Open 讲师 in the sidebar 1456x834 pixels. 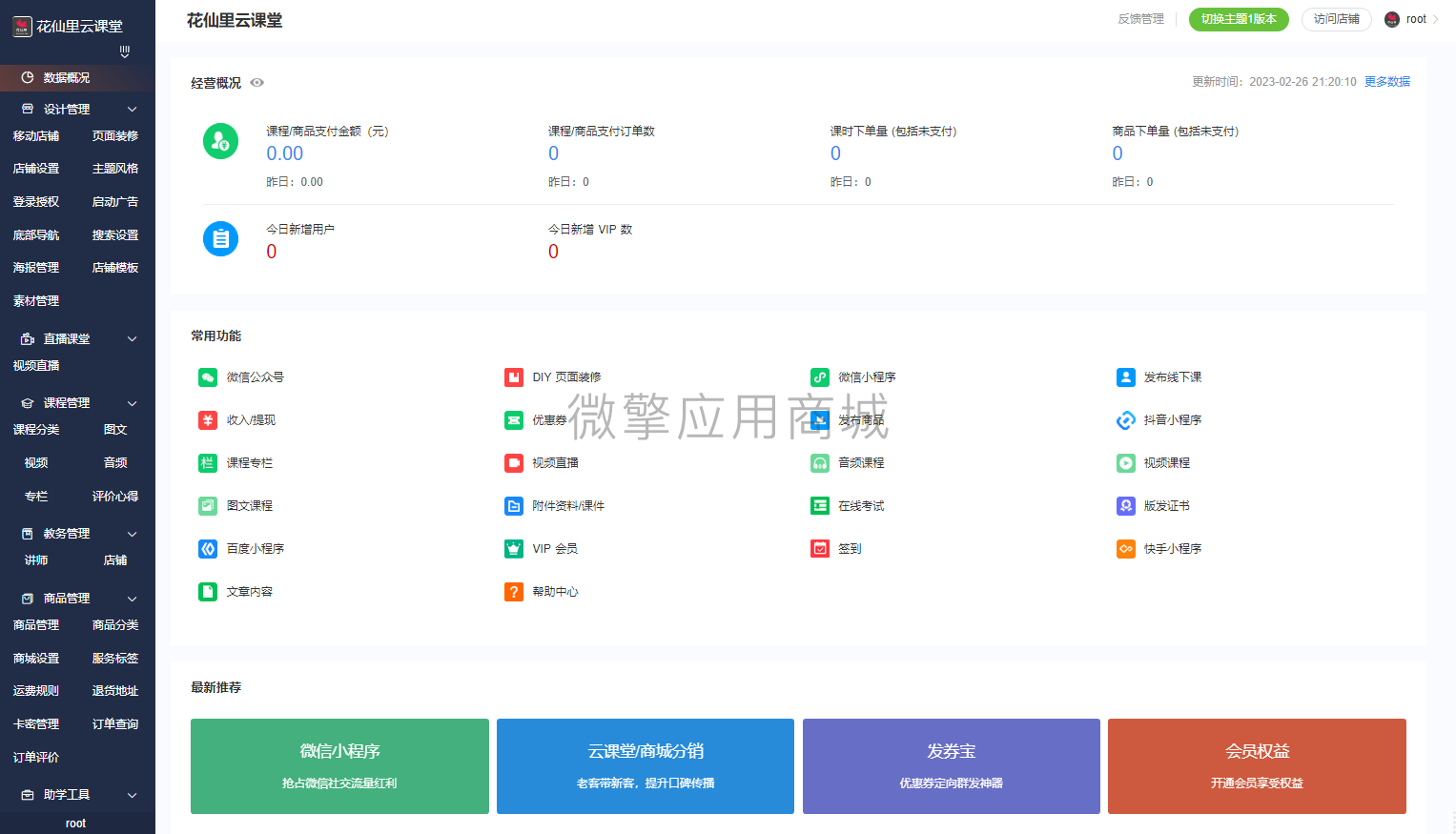[x=36, y=560]
